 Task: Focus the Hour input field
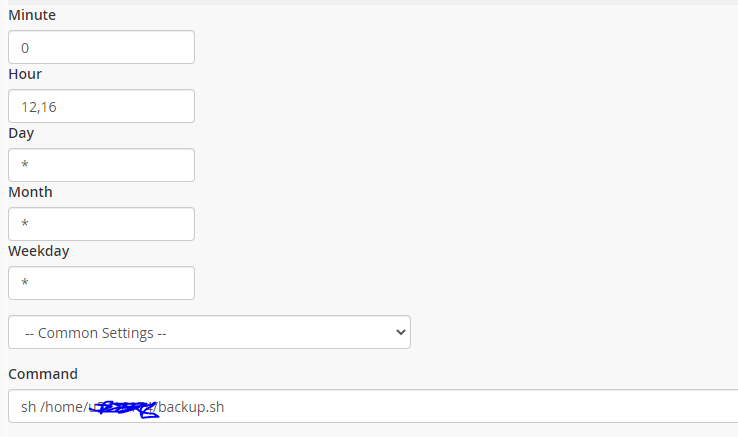tap(101, 106)
